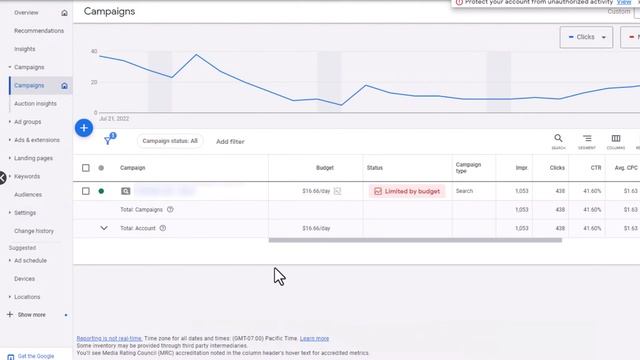Click View link in account protection notice
The width and height of the screenshot is (640, 360).
(x=624, y=2)
